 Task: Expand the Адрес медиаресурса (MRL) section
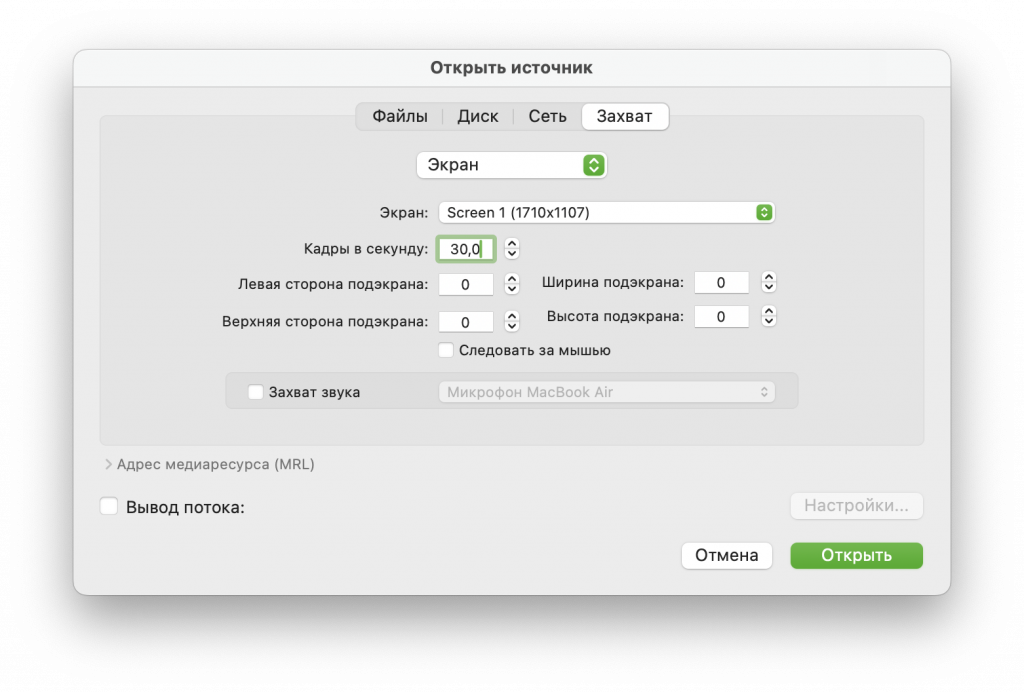(x=109, y=464)
